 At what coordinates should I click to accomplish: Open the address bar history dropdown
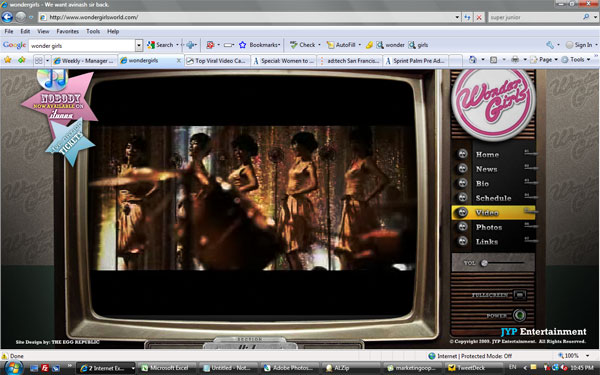(x=457, y=17)
